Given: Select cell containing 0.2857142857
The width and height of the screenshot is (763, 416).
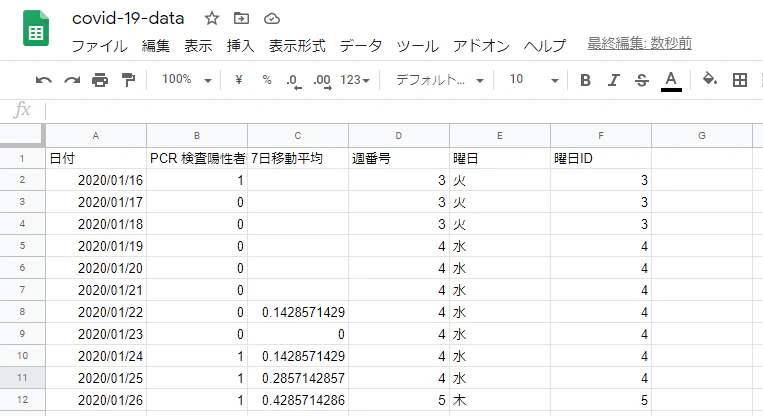Looking at the screenshot, I should click(298, 378).
